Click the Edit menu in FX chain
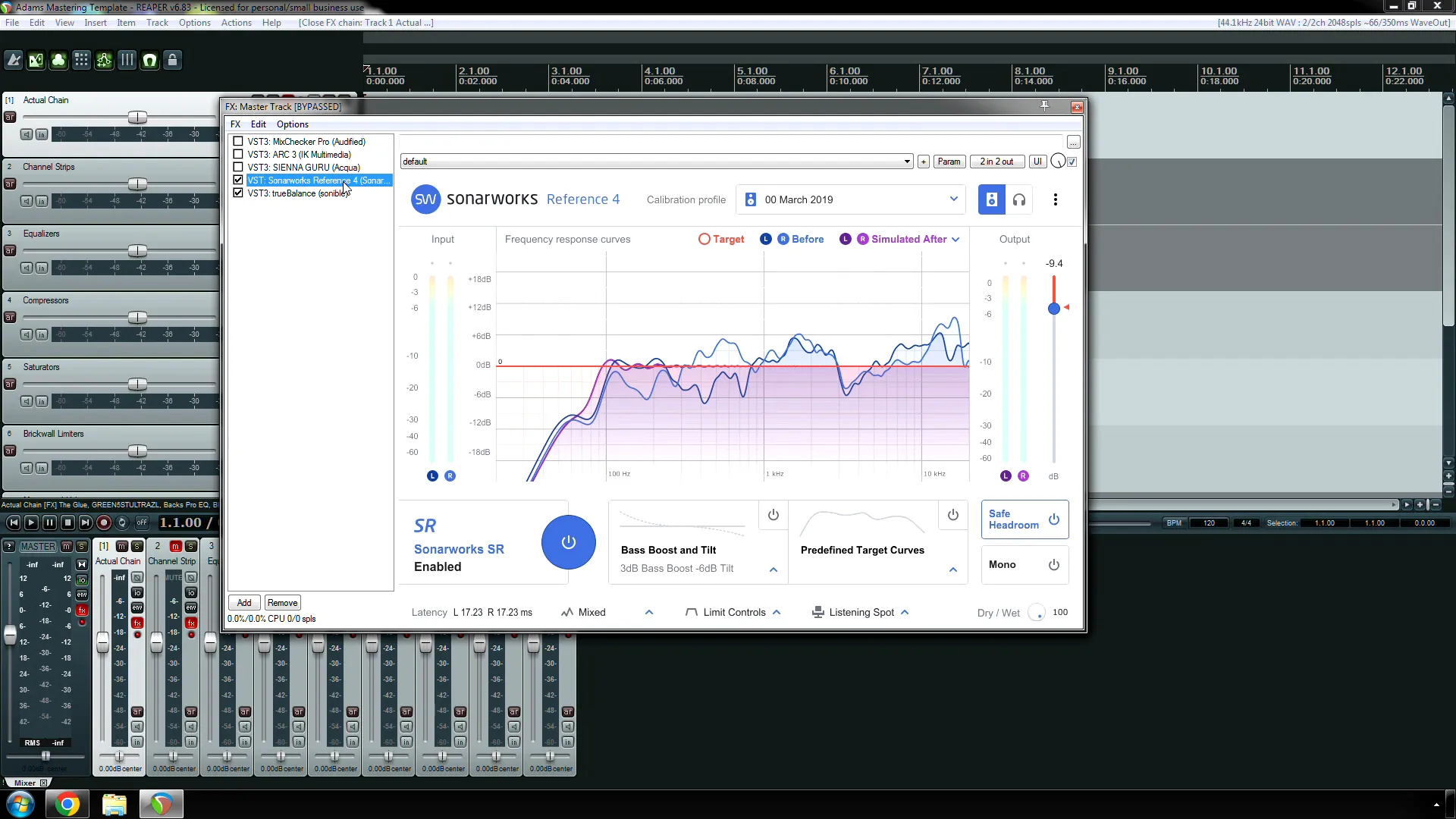 (258, 124)
